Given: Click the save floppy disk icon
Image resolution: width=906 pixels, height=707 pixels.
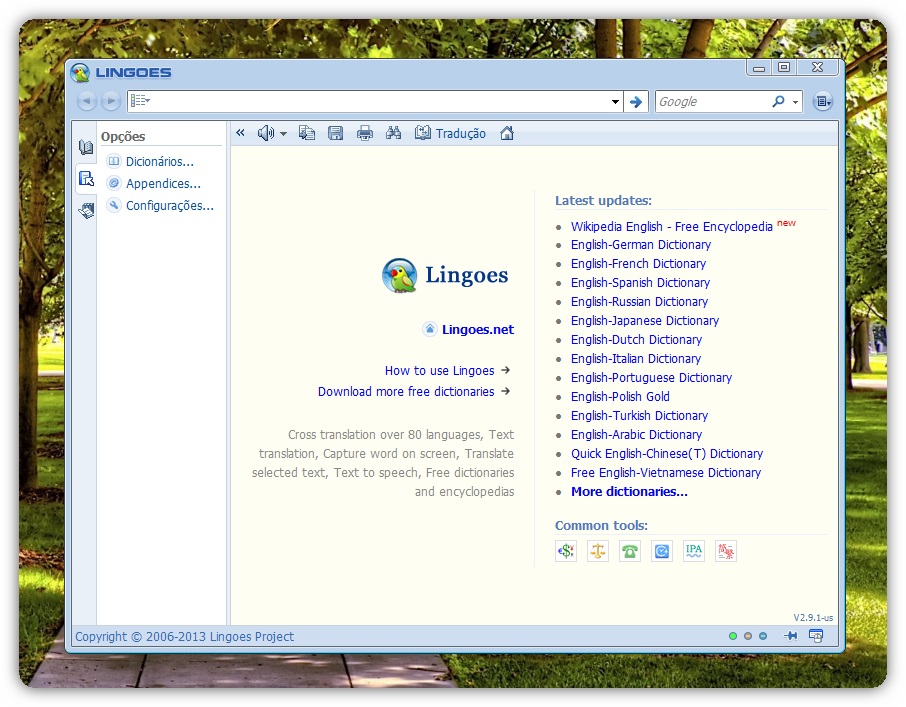Looking at the screenshot, I should 336,134.
